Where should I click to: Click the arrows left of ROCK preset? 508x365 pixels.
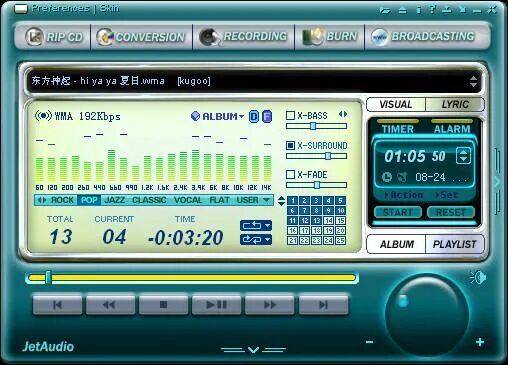(x=42, y=200)
